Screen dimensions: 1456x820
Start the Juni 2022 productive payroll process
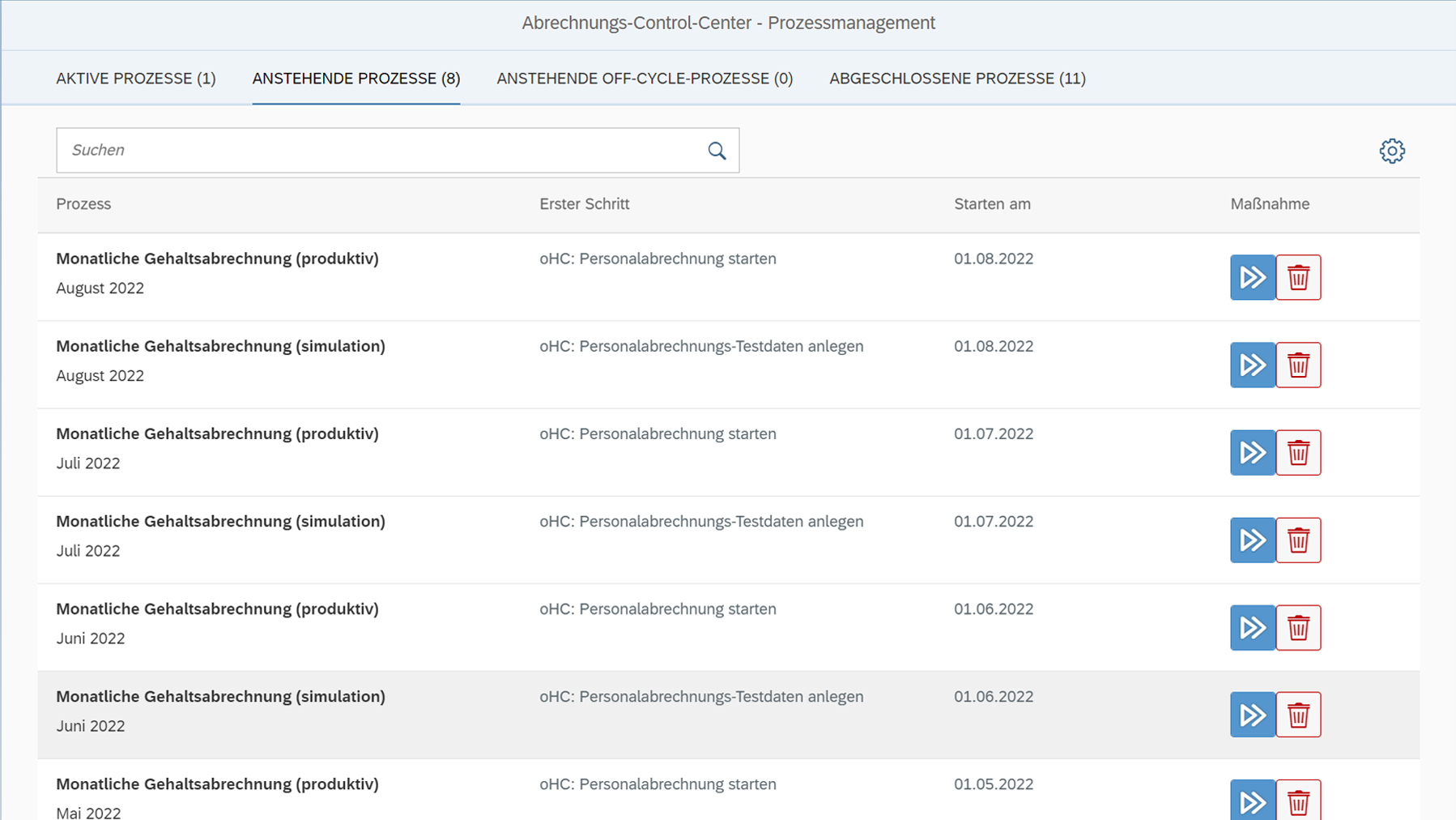[x=1252, y=627]
